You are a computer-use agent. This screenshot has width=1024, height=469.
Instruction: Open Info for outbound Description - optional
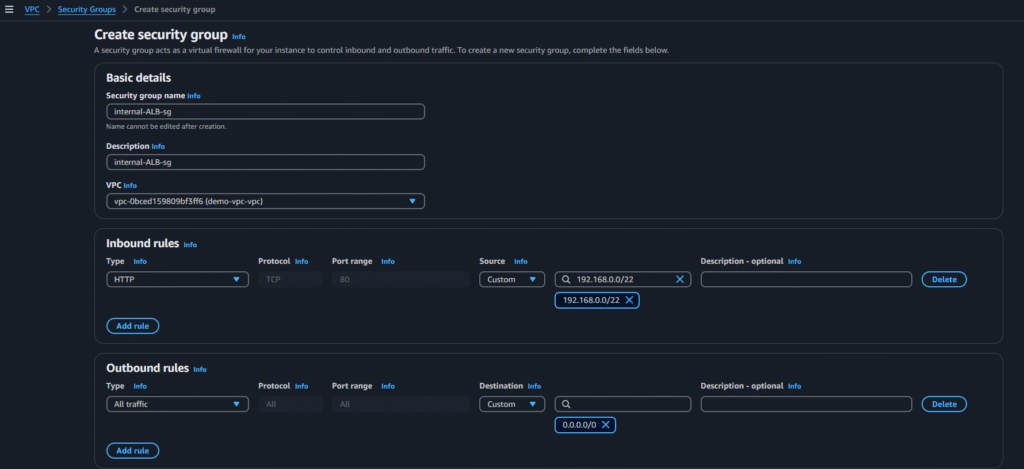click(794, 386)
